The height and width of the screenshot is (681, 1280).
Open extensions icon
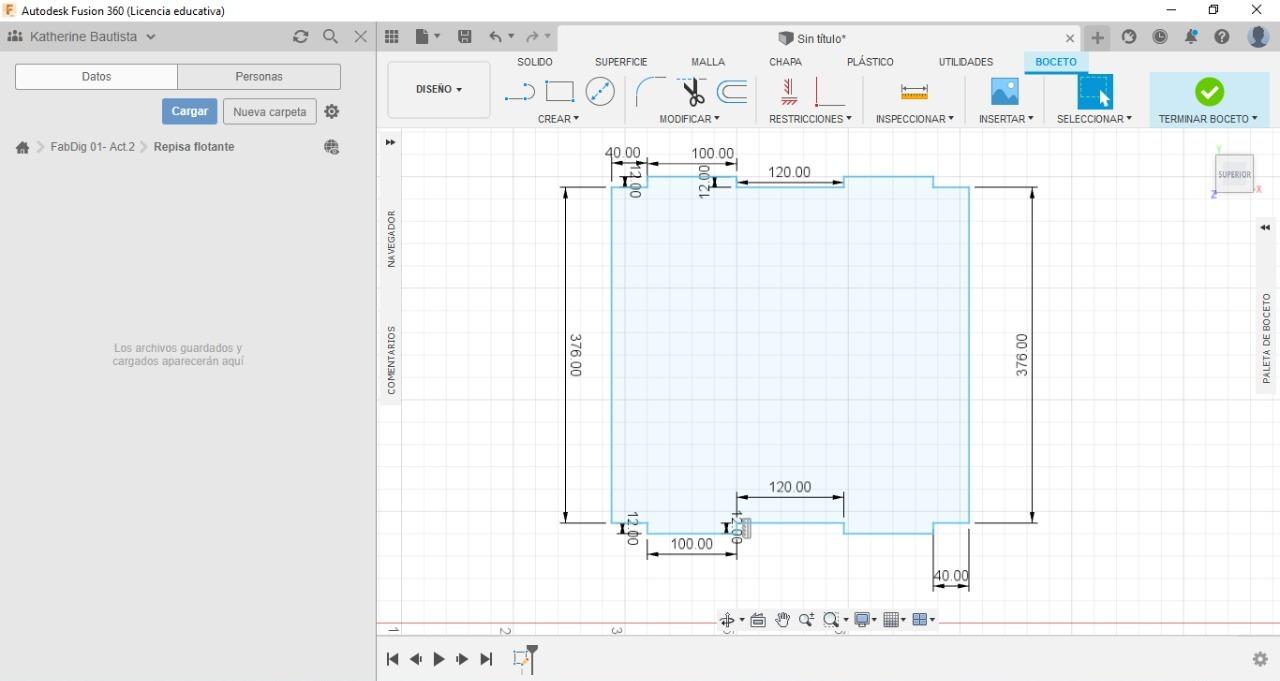[1129, 37]
